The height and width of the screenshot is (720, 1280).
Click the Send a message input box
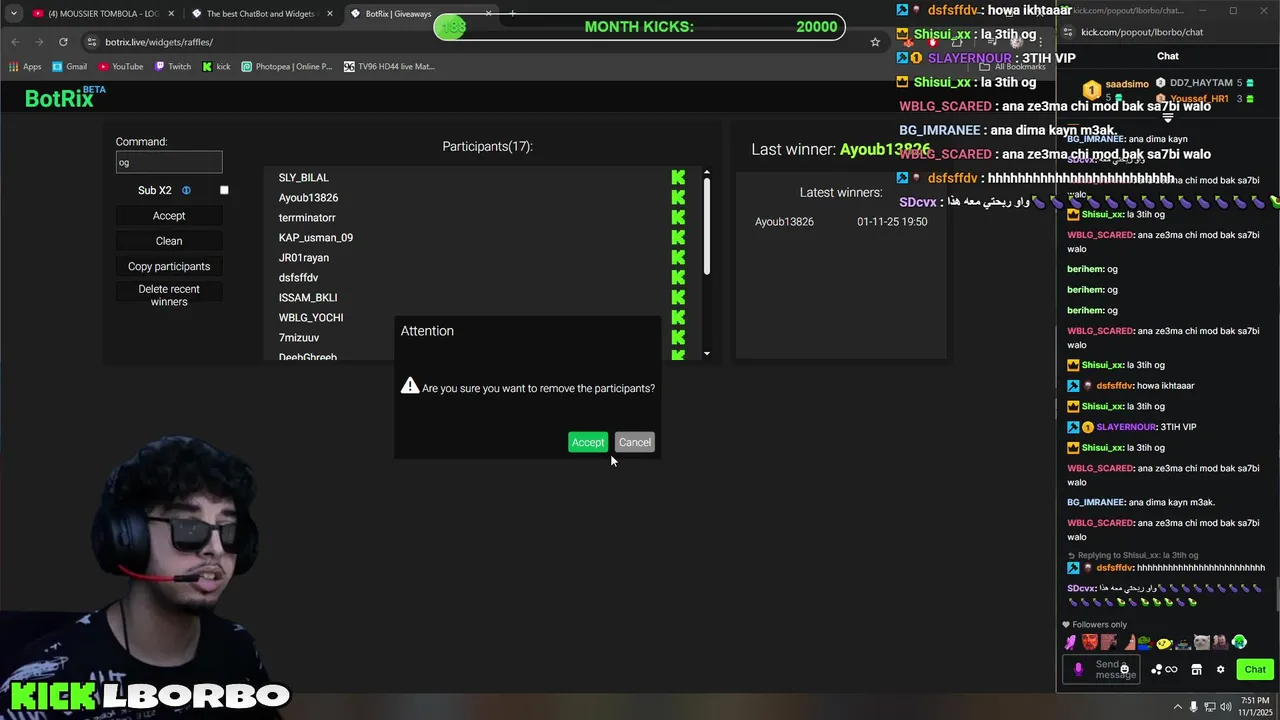1101,669
